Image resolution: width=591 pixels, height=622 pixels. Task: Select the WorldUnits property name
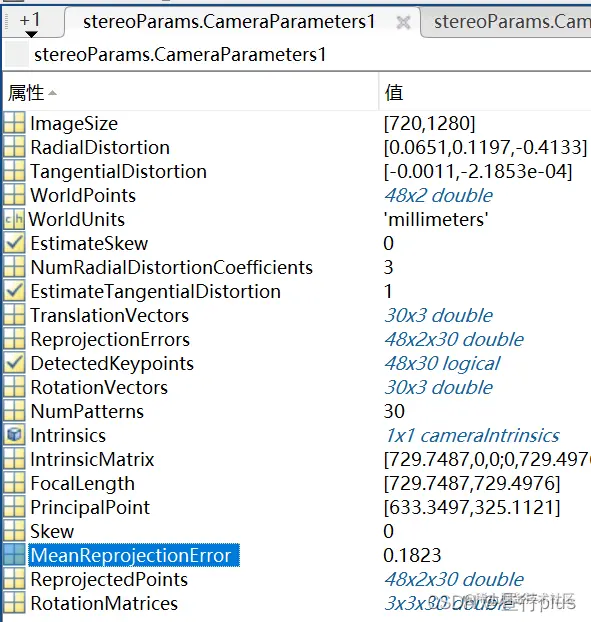77,219
